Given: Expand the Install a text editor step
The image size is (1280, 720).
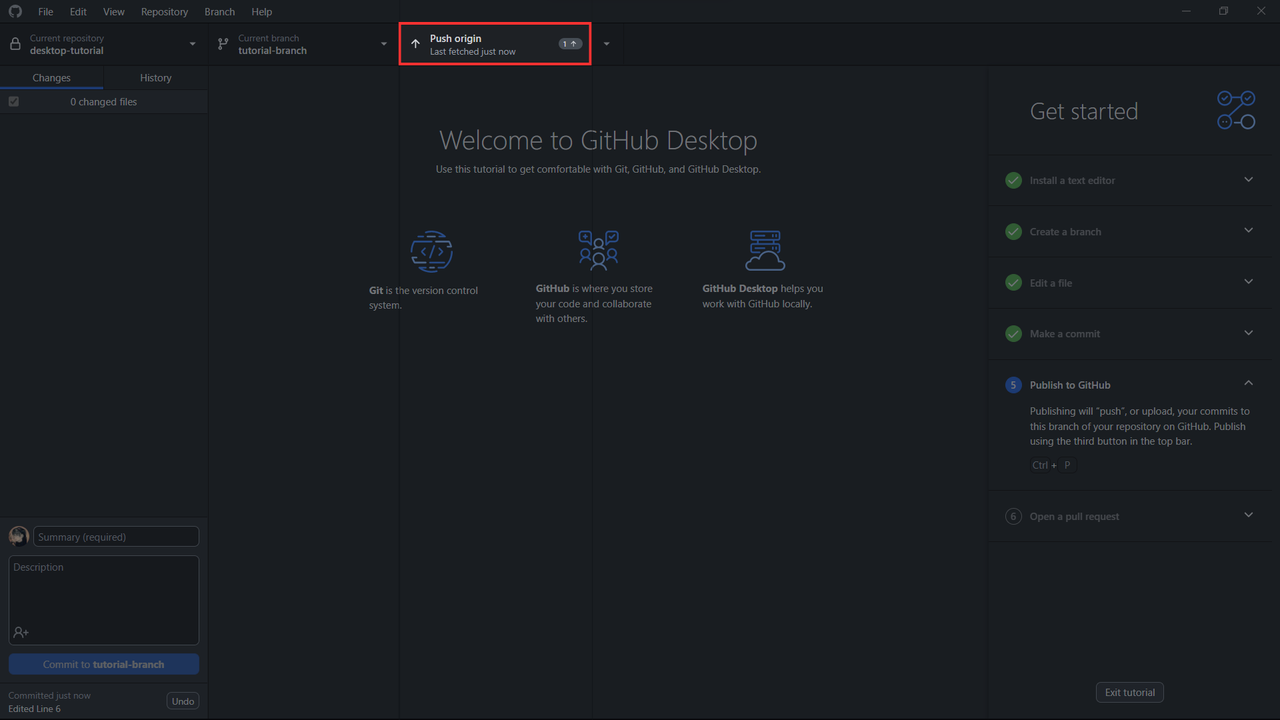Looking at the screenshot, I should click(x=1248, y=180).
